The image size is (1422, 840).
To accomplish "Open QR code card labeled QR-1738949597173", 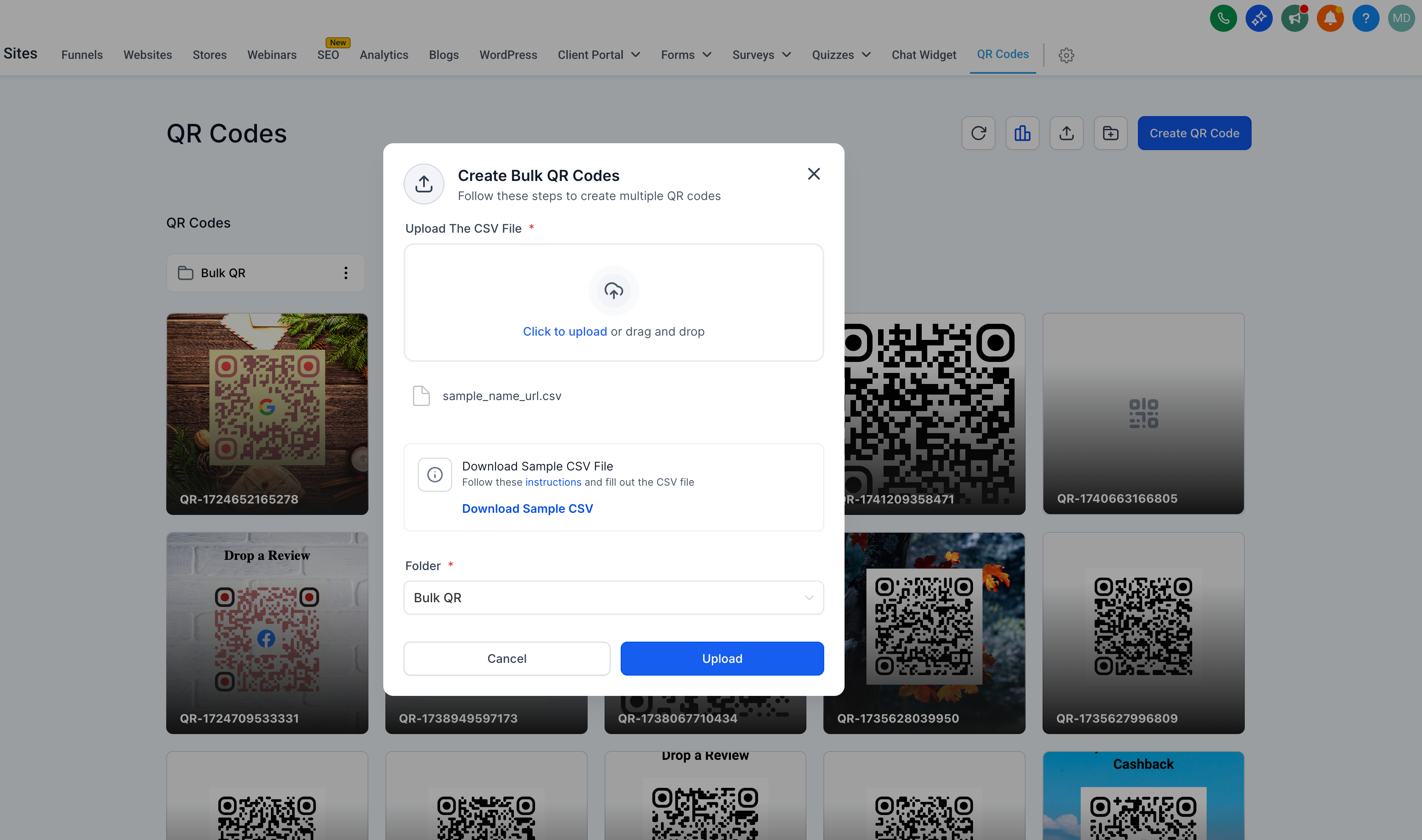I will 486,715.
